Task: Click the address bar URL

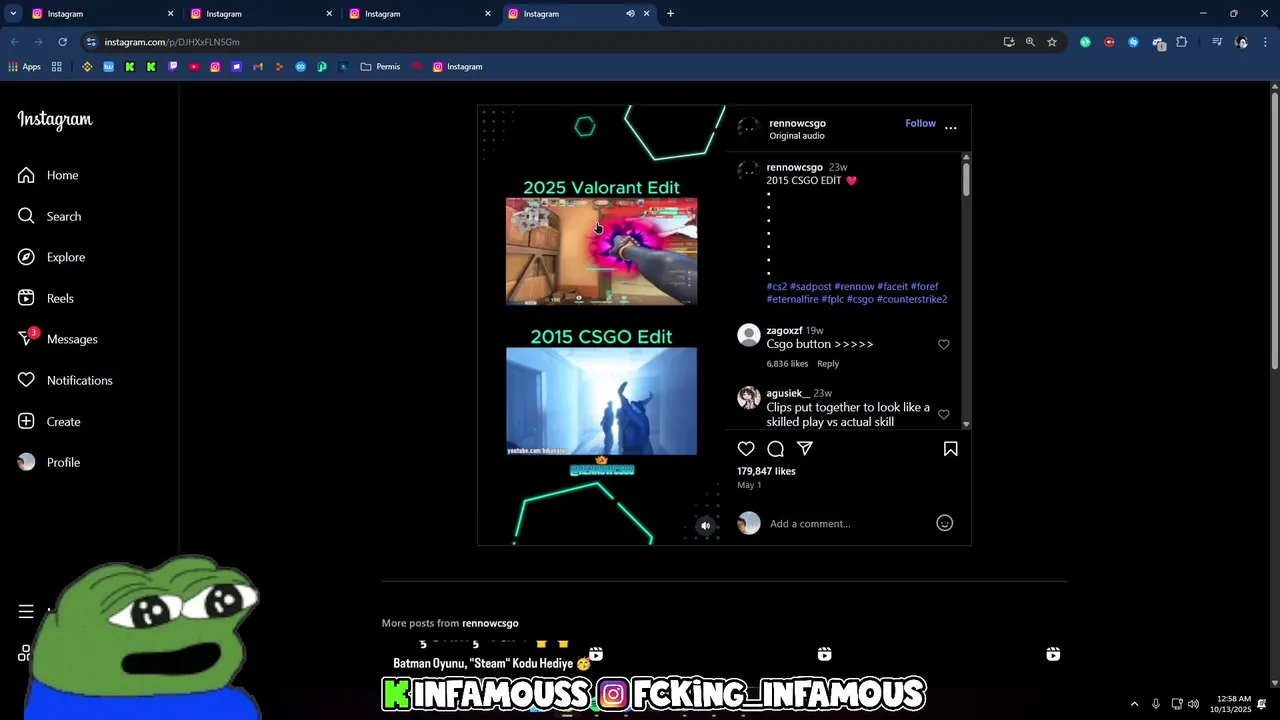Action: tap(172, 42)
